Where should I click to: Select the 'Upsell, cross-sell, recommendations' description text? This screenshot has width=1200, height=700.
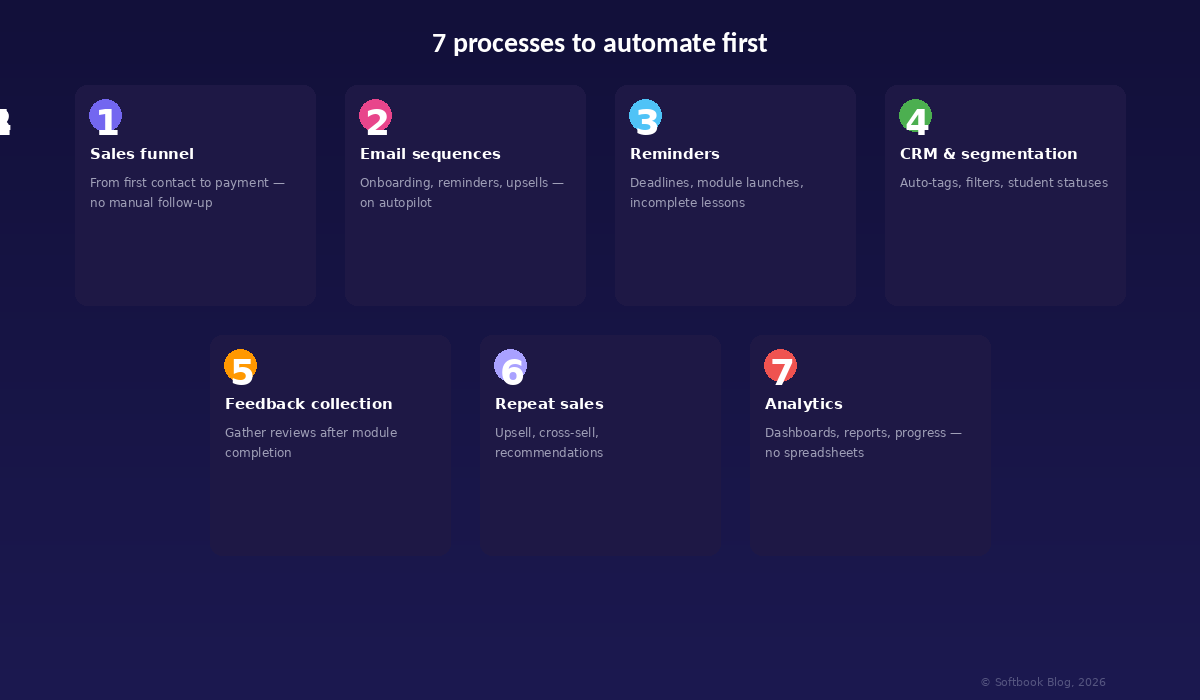tap(548, 443)
